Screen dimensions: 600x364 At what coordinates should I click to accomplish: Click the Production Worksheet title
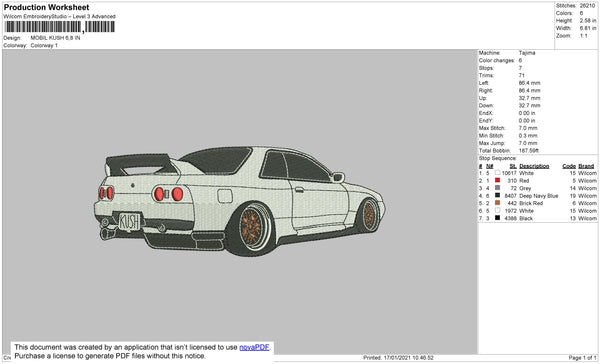pyautogui.click(x=46, y=7)
